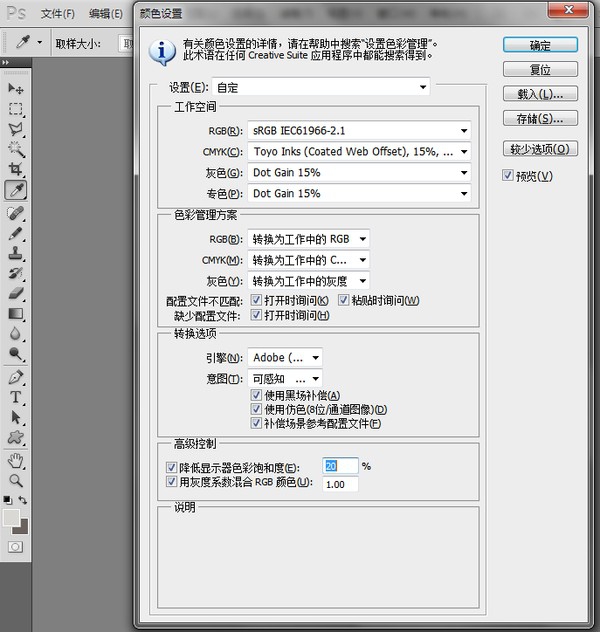This screenshot has height=632, width=600.
Task: Open the 专色(P) Dot Gain 15% dropdown
Action: click(x=359, y=193)
